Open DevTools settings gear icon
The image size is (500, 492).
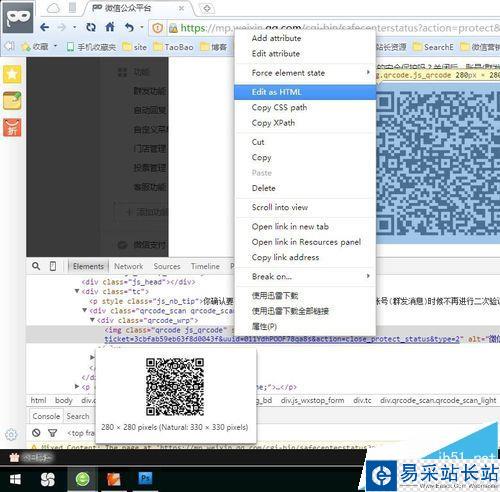(11, 434)
